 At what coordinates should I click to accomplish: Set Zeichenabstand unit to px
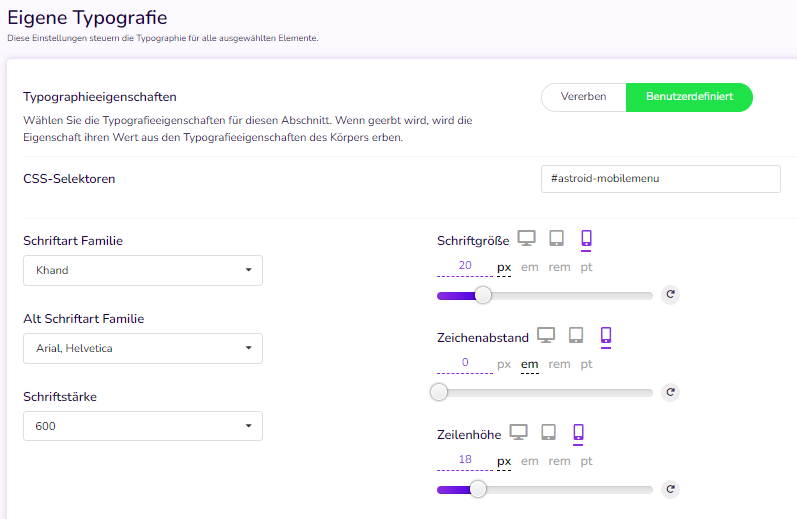click(x=504, y=364)
